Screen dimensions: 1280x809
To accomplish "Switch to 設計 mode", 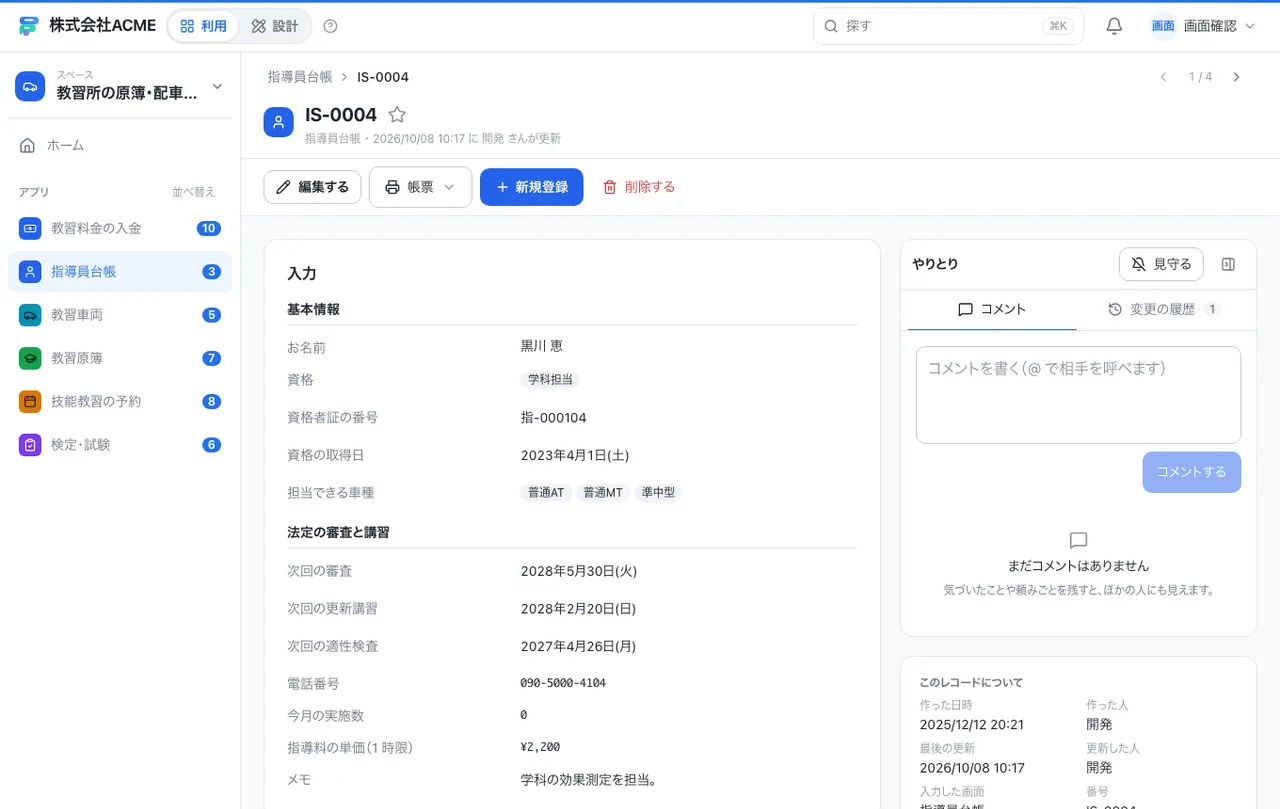I will click(x=275, y=26).
